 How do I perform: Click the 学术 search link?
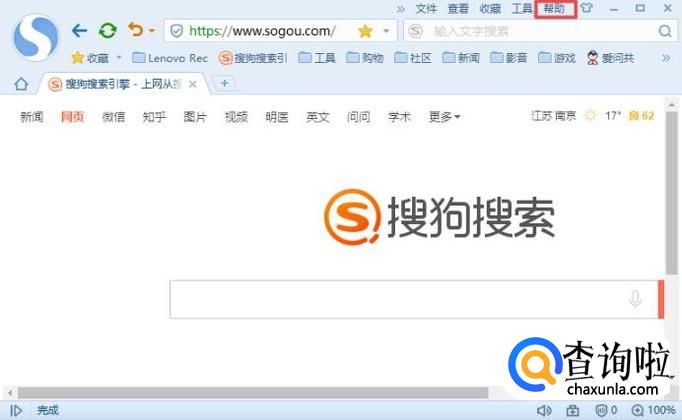coord(399,117)
